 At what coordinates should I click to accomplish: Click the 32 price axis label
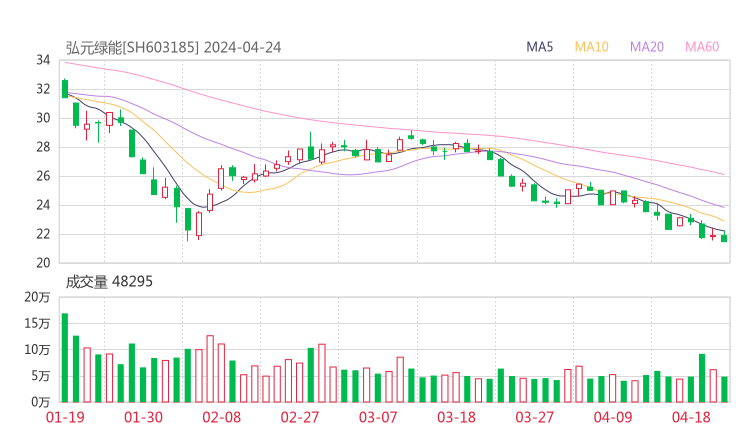(43, 89)
